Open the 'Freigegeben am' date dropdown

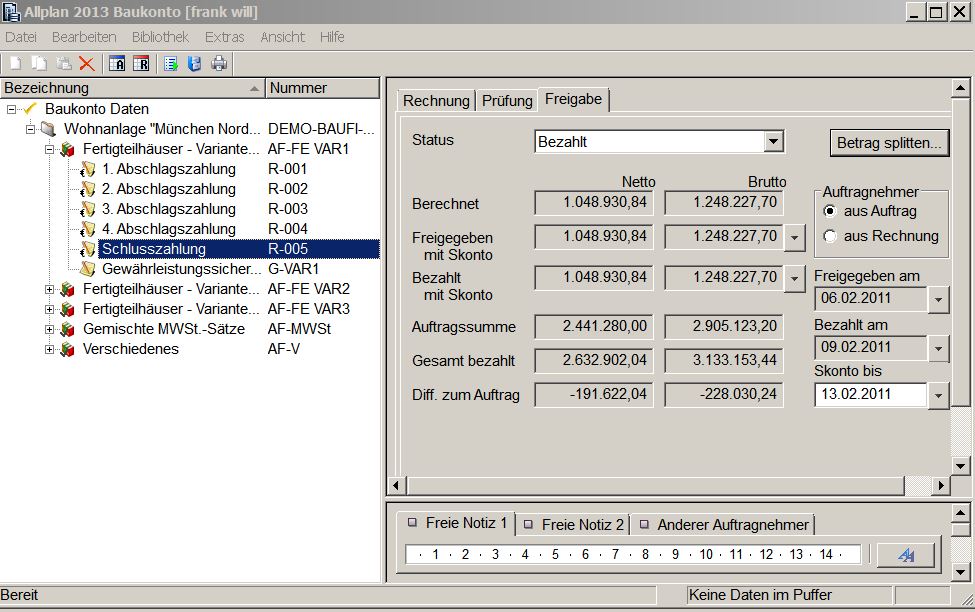coord(938,299)
